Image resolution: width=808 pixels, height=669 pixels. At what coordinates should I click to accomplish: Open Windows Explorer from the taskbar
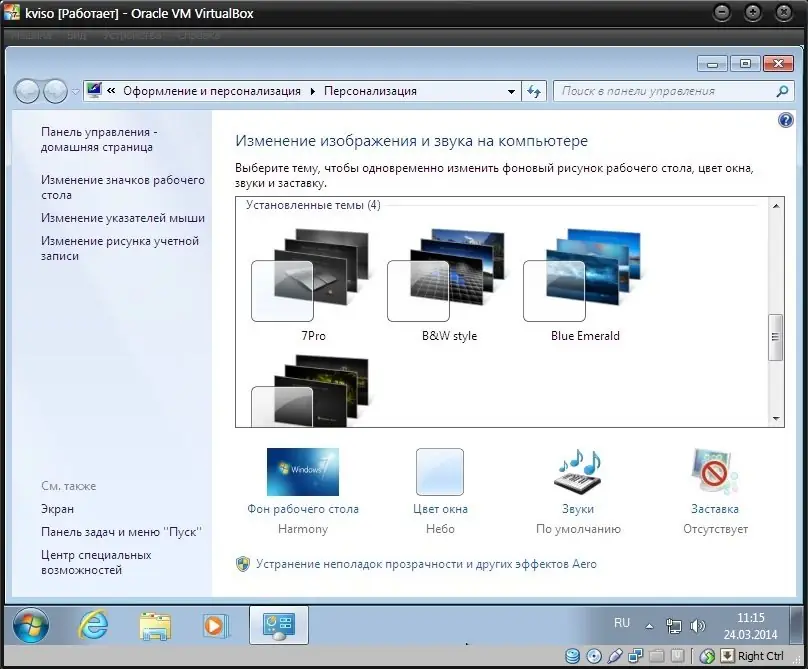tap(155, 624)
